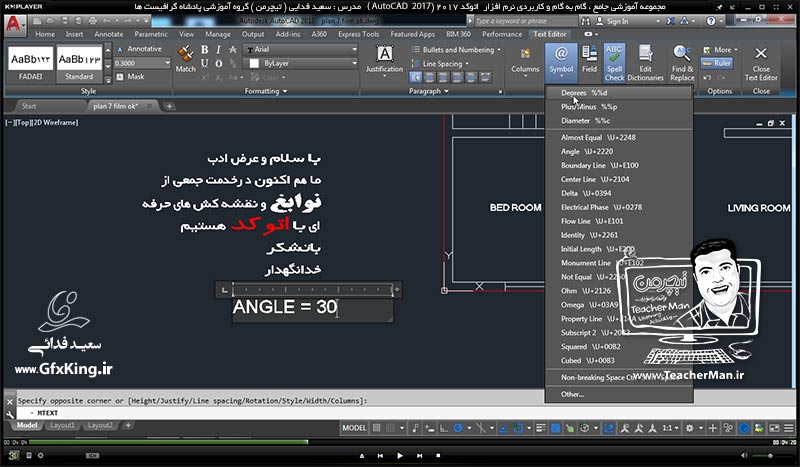This screenshot has width=800, height=467.
Task: Open the Home ribbon tab
Action: 45,34
